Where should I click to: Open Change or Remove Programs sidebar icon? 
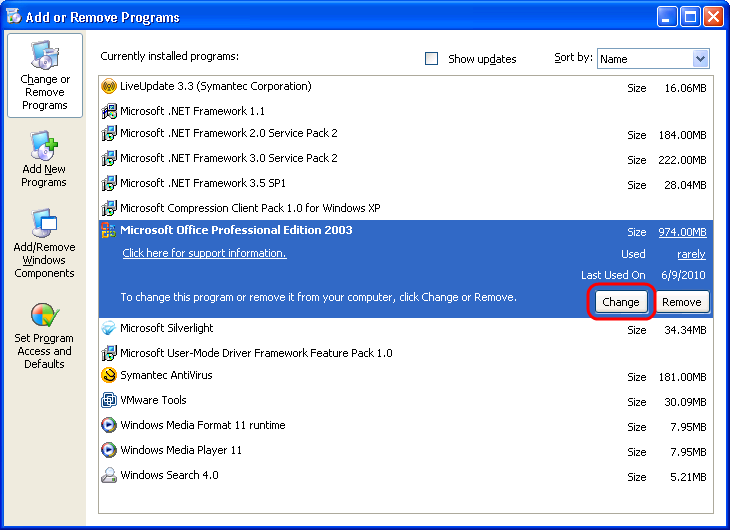click(x=45, y=55)
